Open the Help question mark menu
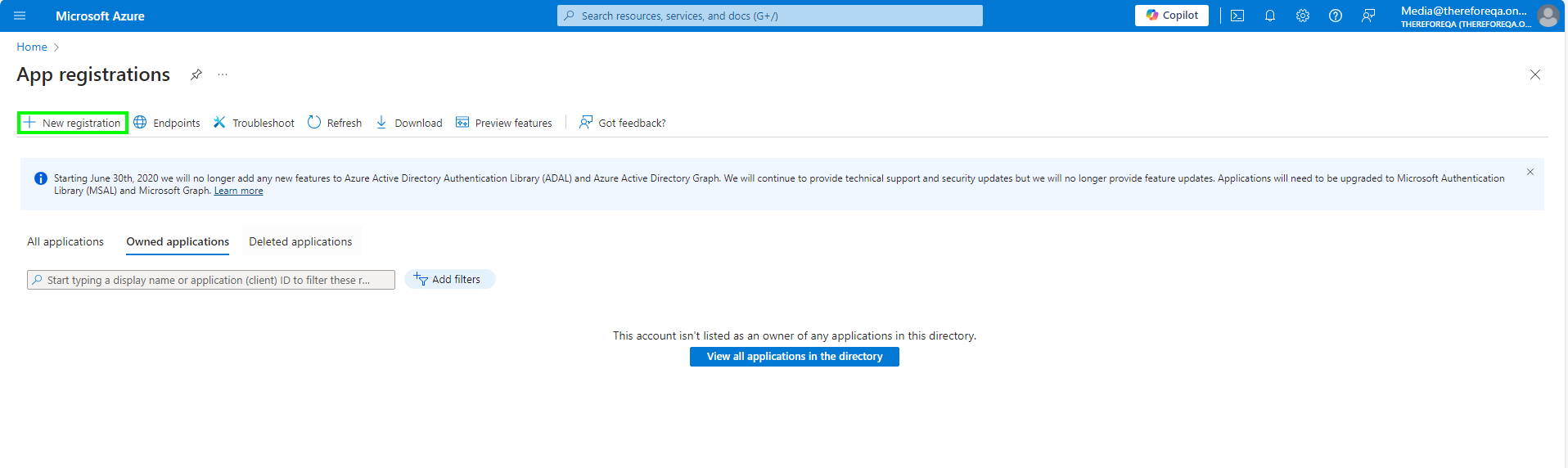Viewport: 1568px width, 468px height. click(1336, 16)
